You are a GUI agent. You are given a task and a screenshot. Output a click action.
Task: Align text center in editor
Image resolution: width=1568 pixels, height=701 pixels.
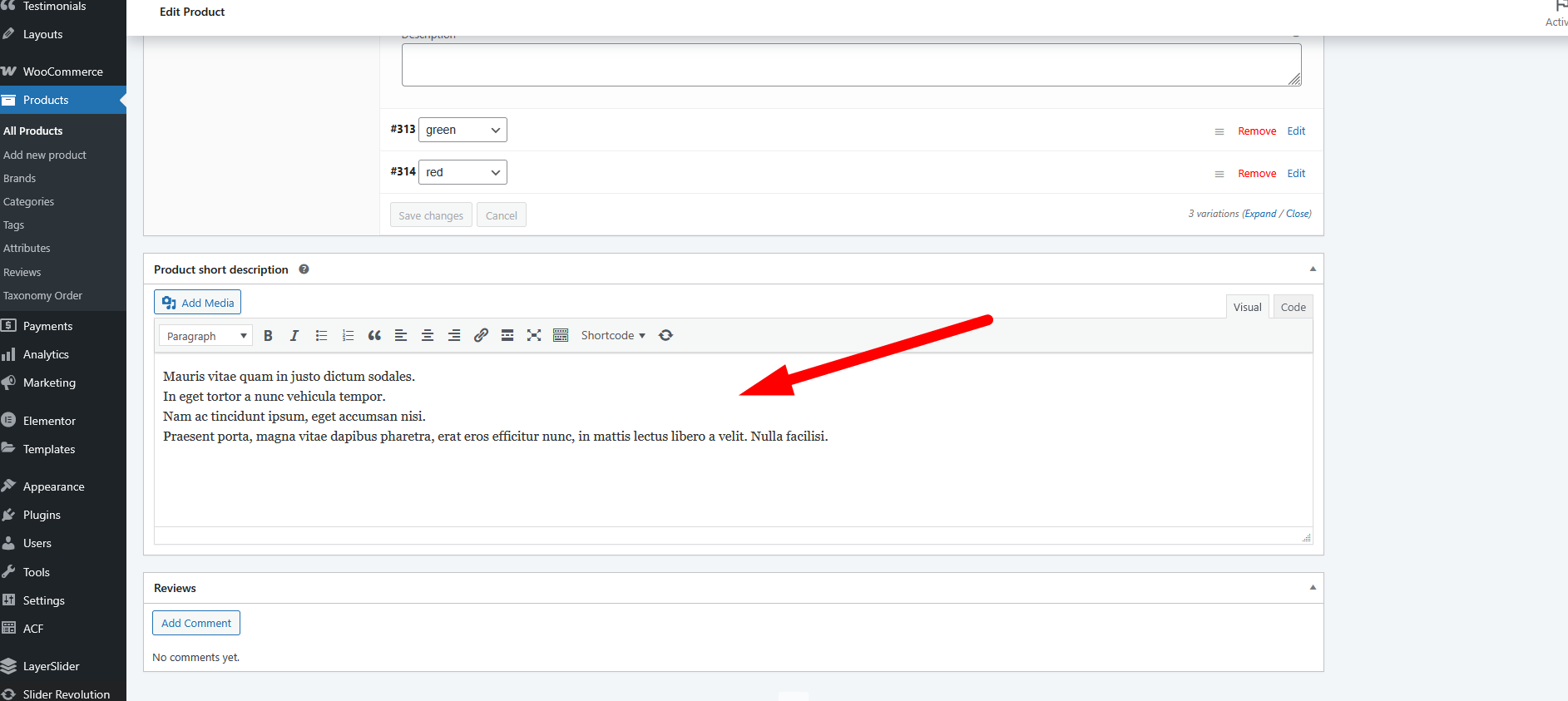point(428,336)
